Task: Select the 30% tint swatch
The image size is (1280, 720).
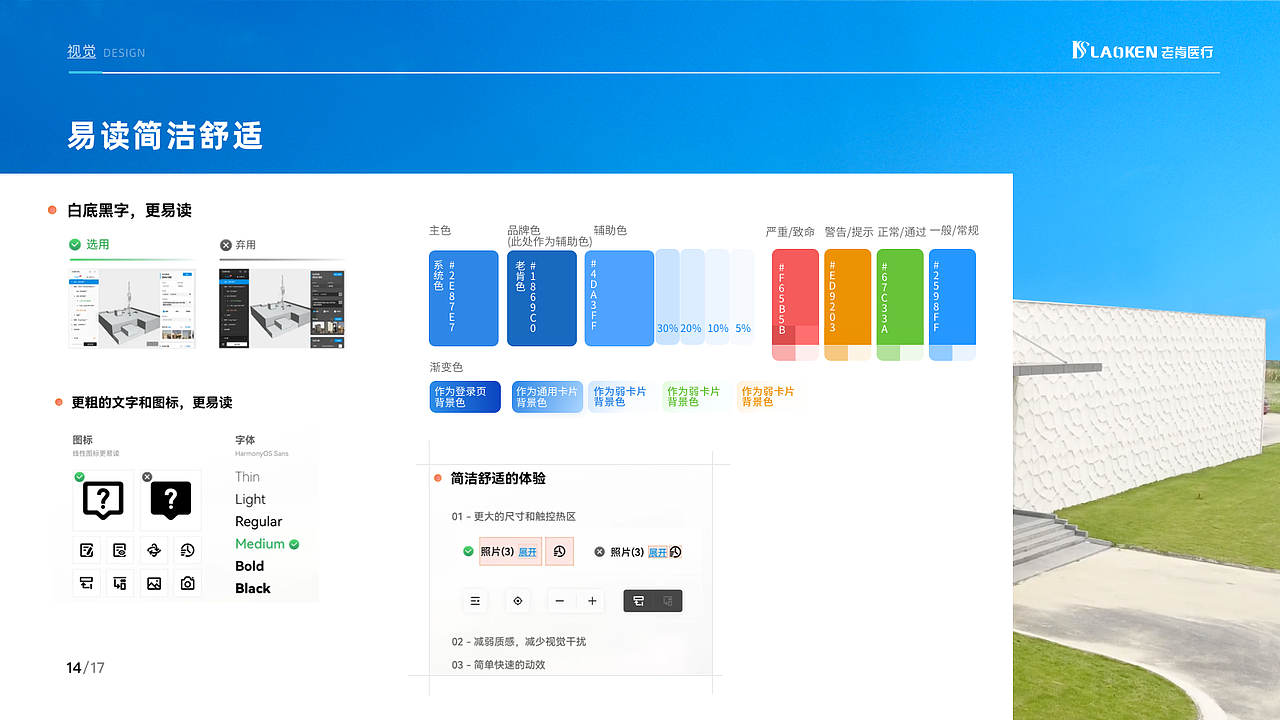Action: click(667, 298)
